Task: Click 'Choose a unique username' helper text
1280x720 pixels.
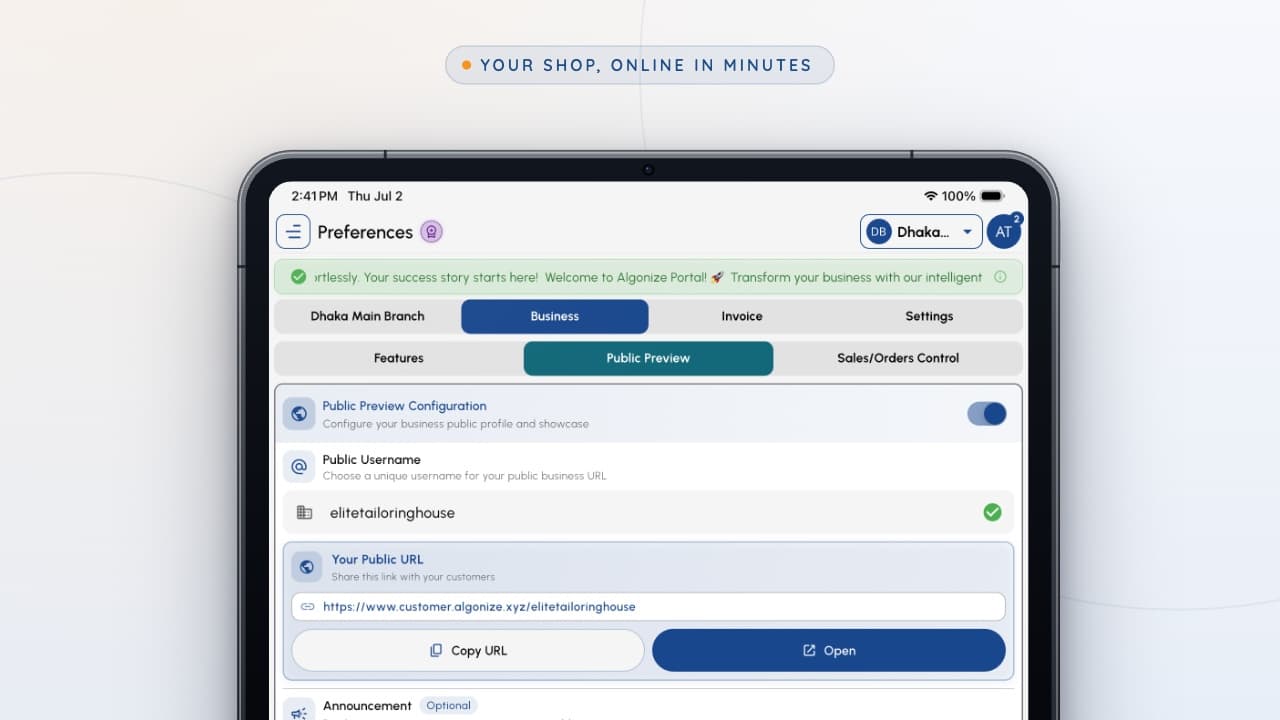Action: click(464, 476)
